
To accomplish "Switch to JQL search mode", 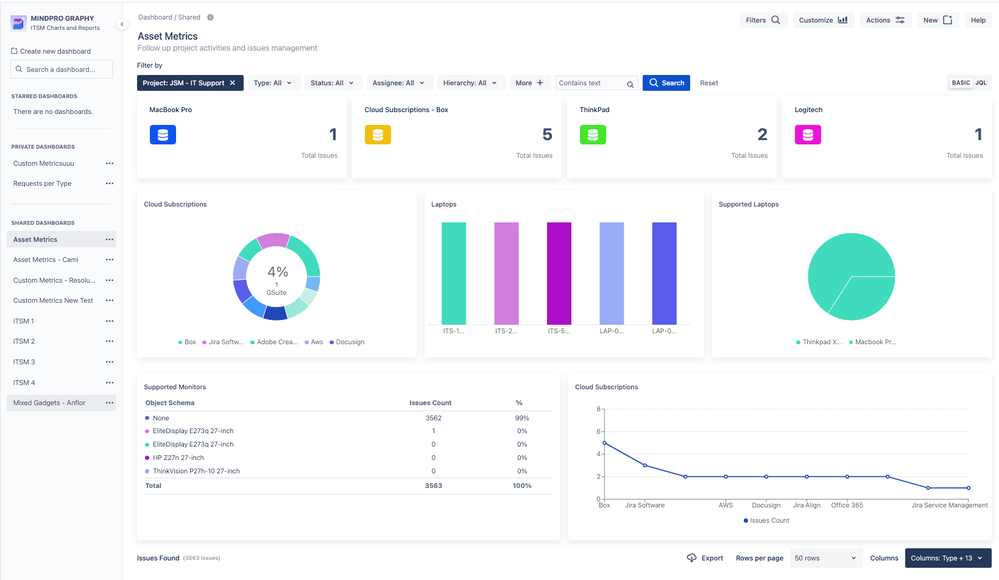I will point(981,83).
